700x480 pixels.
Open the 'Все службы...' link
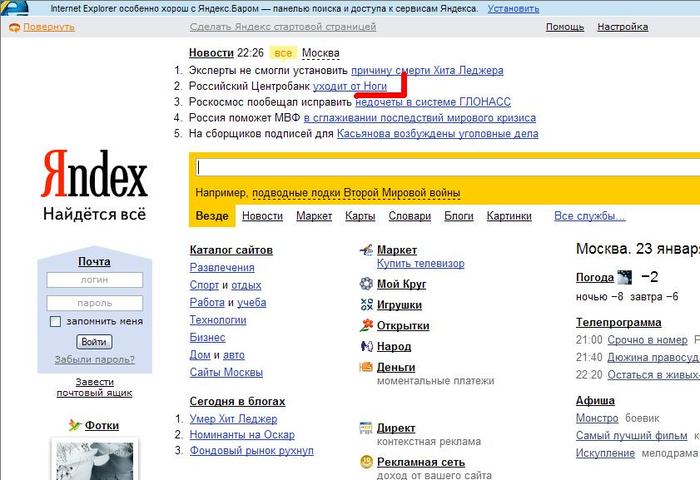590,216
